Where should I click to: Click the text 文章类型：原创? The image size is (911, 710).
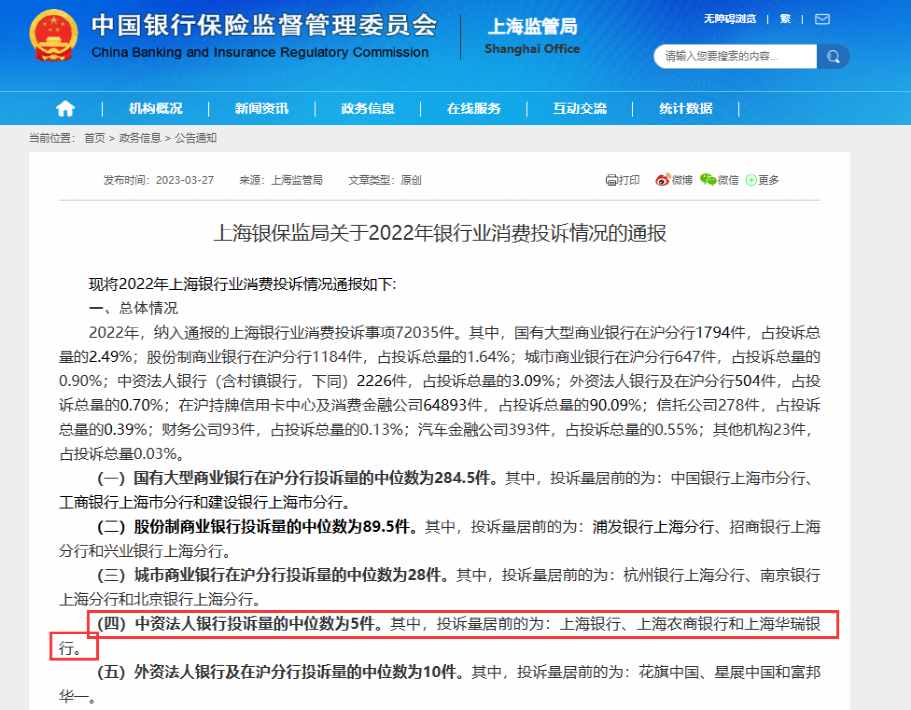tap(385, 180)
